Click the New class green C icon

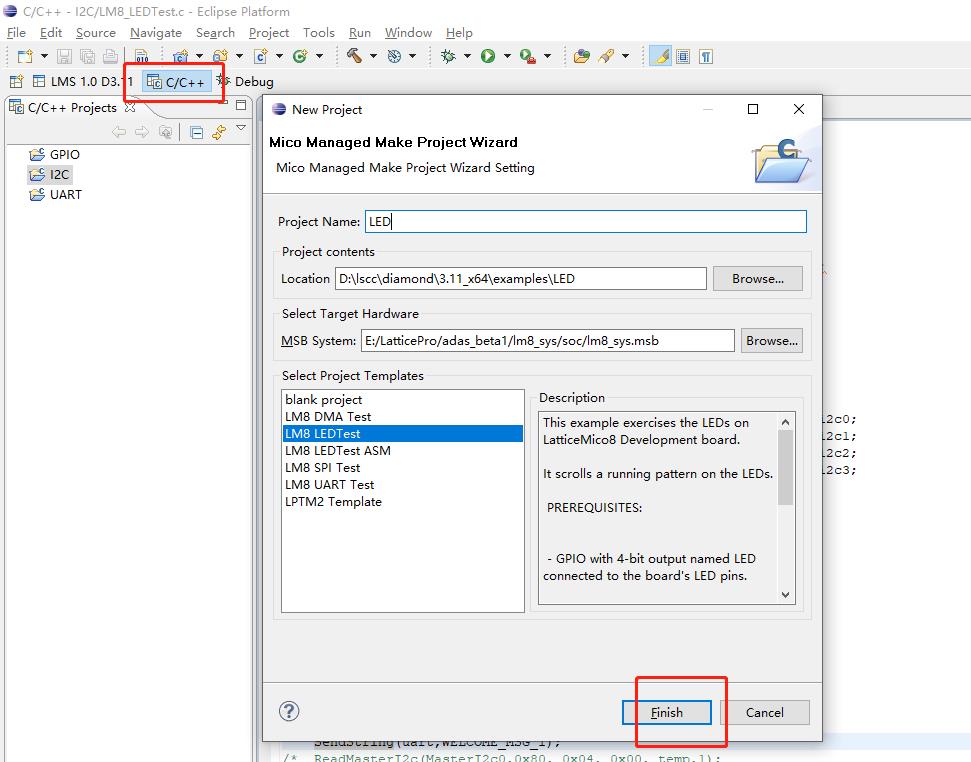click(x=300, y=56)
